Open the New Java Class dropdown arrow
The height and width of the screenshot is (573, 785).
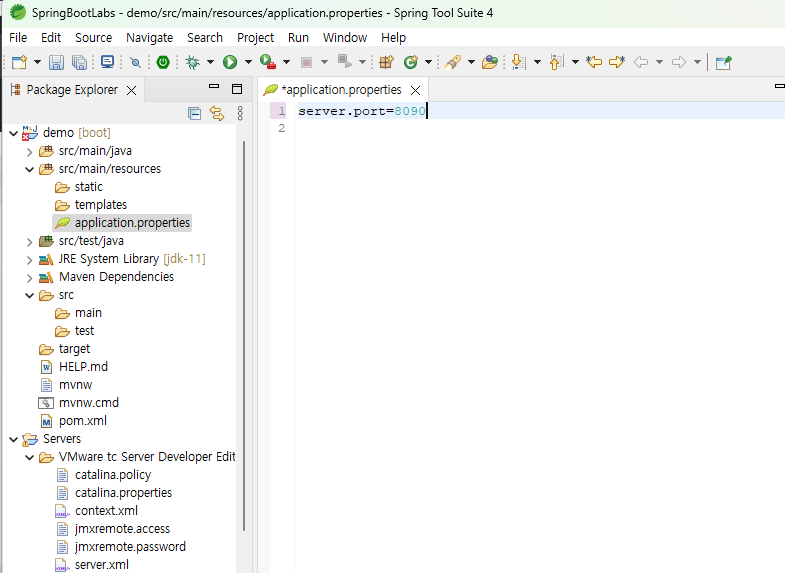pyautogui.click(x=429, y=62)
